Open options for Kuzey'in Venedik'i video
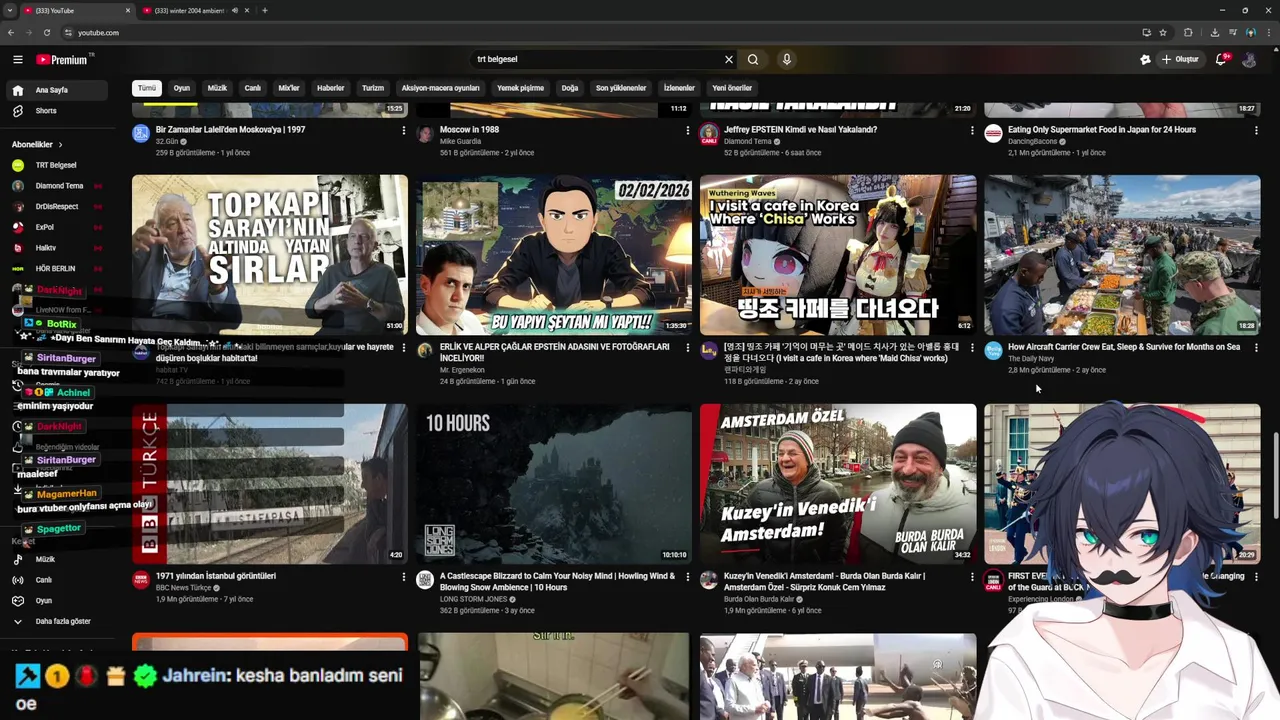The image size is (1280, 720). pyautogui.click(x=971, y=577)
